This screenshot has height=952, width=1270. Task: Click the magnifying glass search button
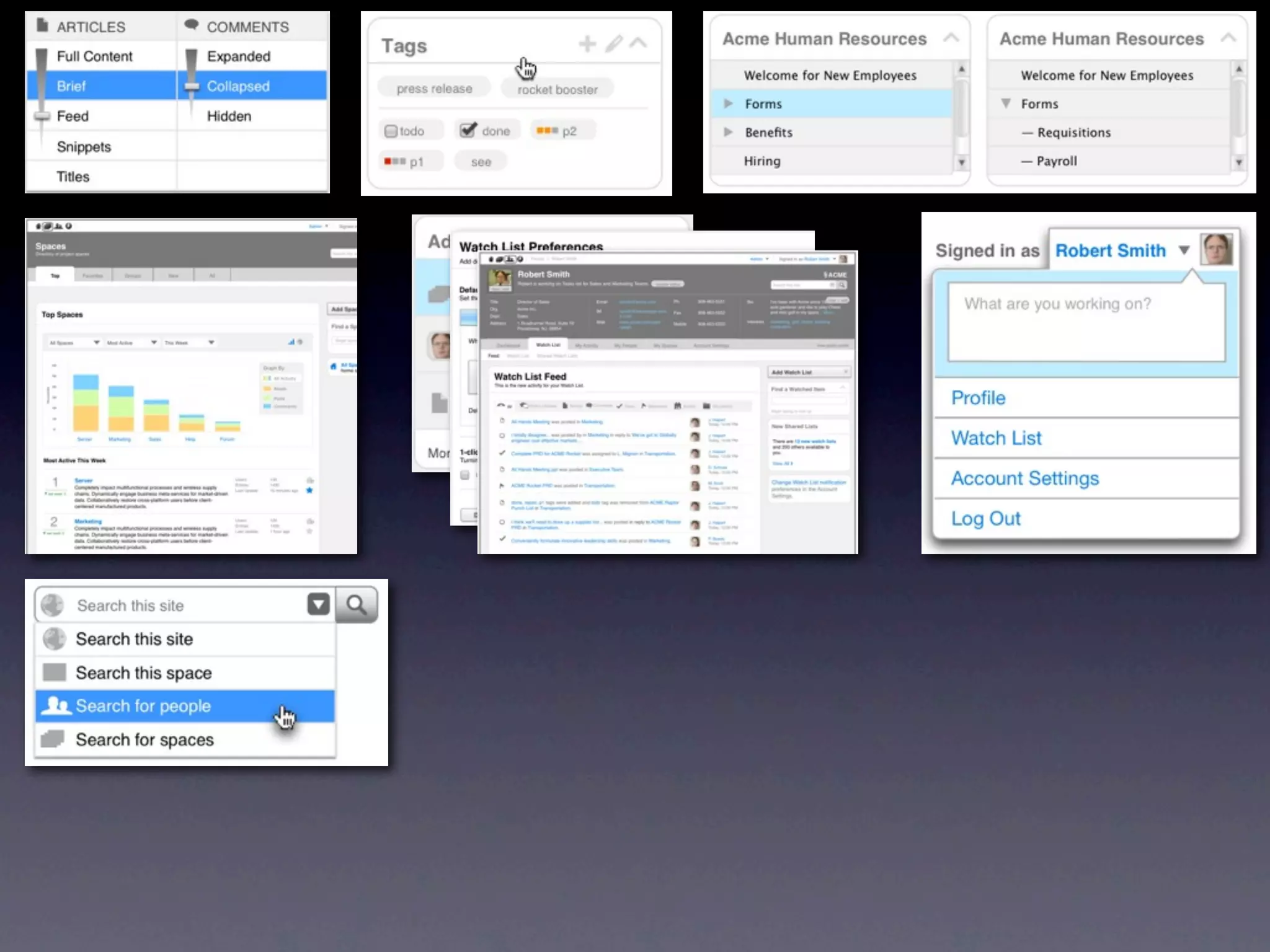pos(357,604)
